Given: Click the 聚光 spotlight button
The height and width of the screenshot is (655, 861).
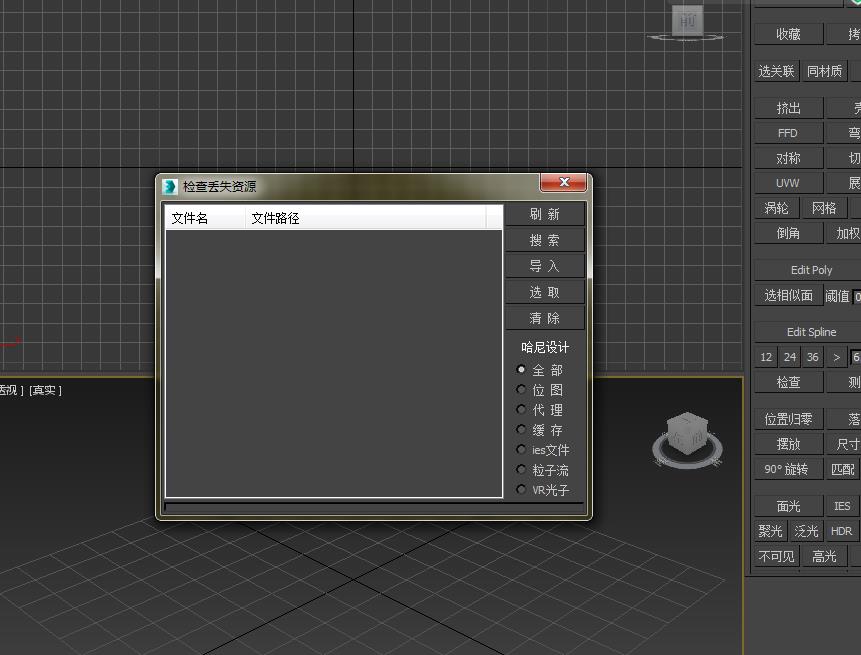Looking at the screenshot, I should tap(770, 531).
